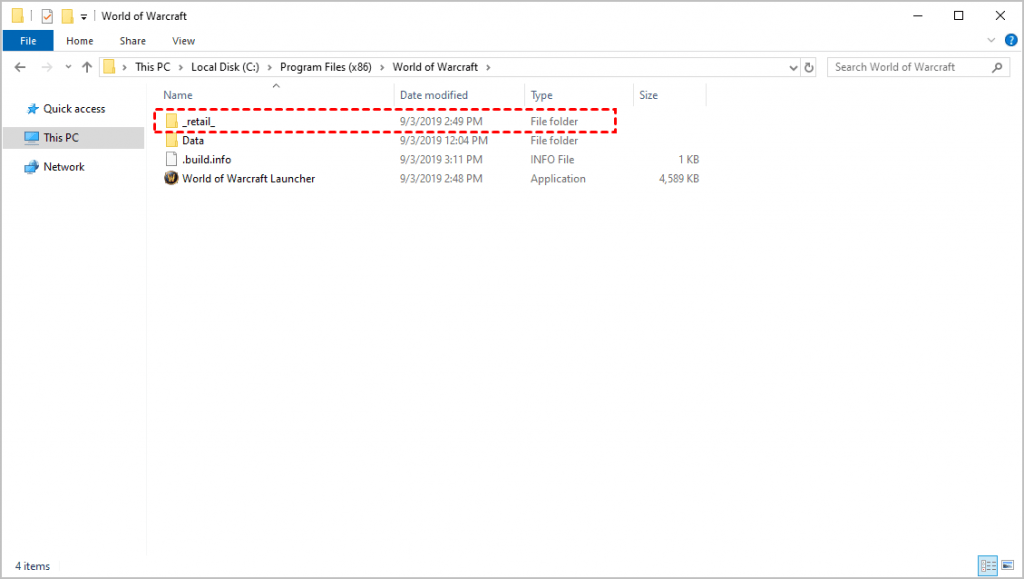This screenshot has width=1024, height=579.
Task: Go up one folder level
Action: (x=87, y=67)
